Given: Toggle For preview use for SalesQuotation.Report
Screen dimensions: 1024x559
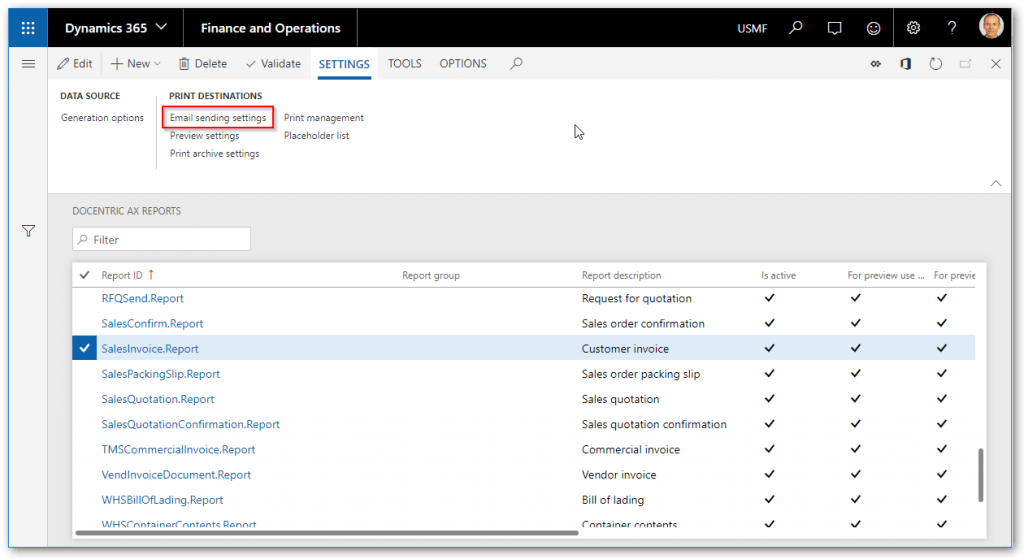Looking at the screenshot, I should [x=856, y=399].
